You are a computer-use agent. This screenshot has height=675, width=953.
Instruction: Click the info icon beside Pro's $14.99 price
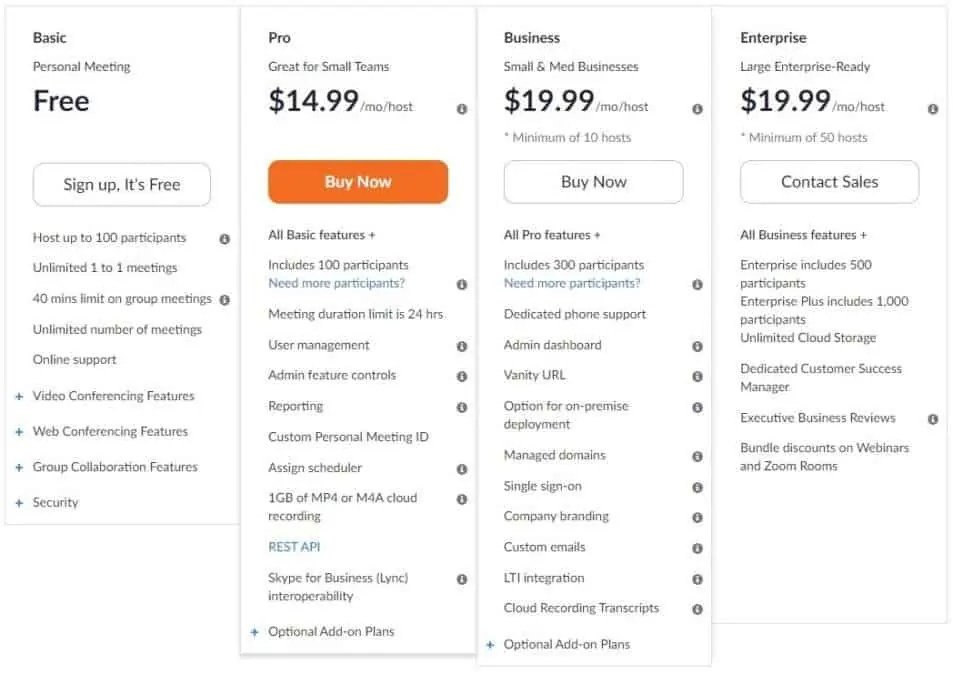click(x=461, y=109)
